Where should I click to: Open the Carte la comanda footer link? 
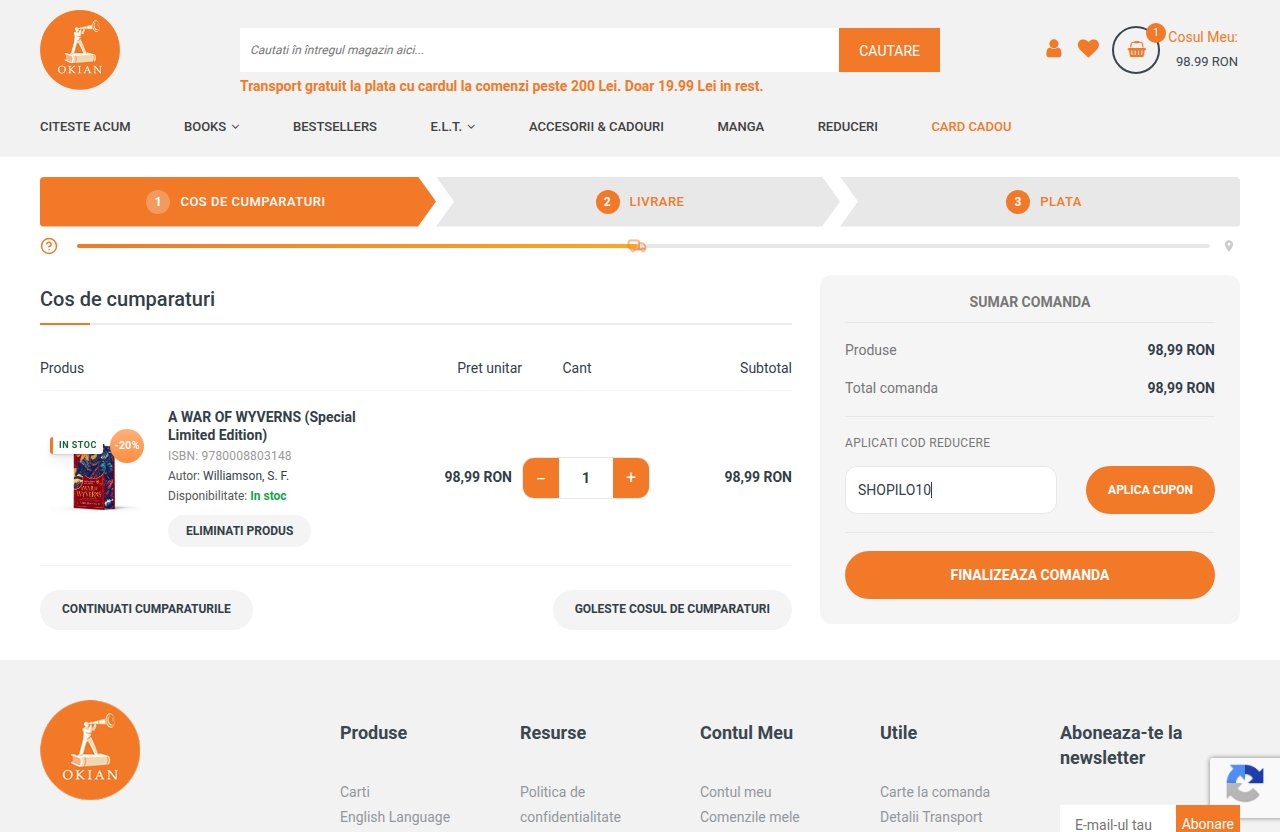(x=935, y=792)
